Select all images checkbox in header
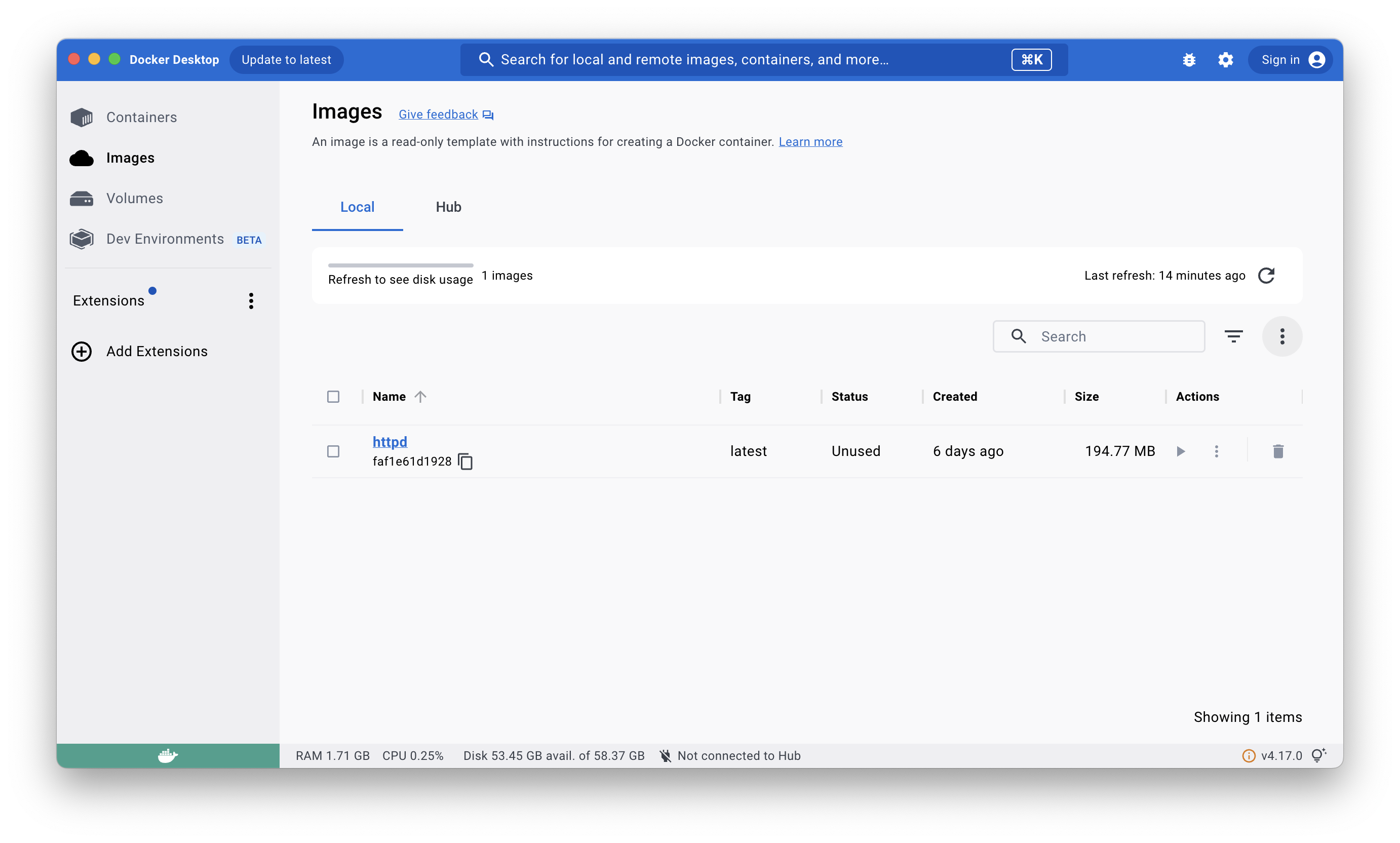The height and width of the screenshot is (843, 1400). pos(333,397)
